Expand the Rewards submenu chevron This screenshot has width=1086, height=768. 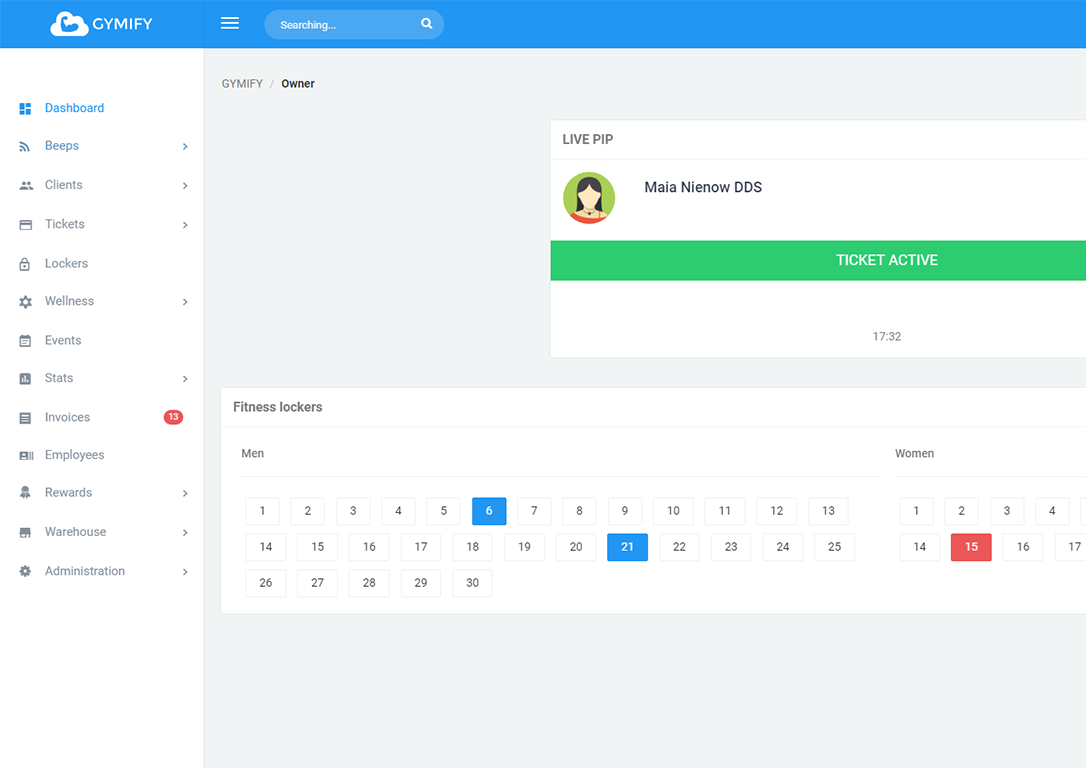pos(185,493)
